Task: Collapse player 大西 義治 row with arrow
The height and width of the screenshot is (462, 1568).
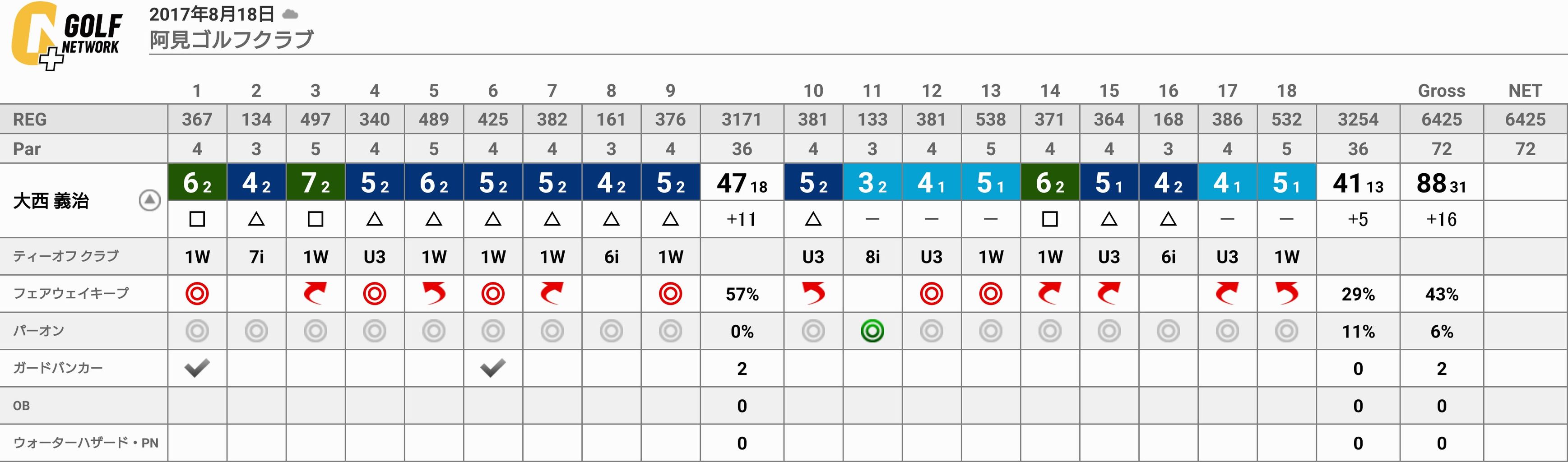Action: [x=150, y=200]
